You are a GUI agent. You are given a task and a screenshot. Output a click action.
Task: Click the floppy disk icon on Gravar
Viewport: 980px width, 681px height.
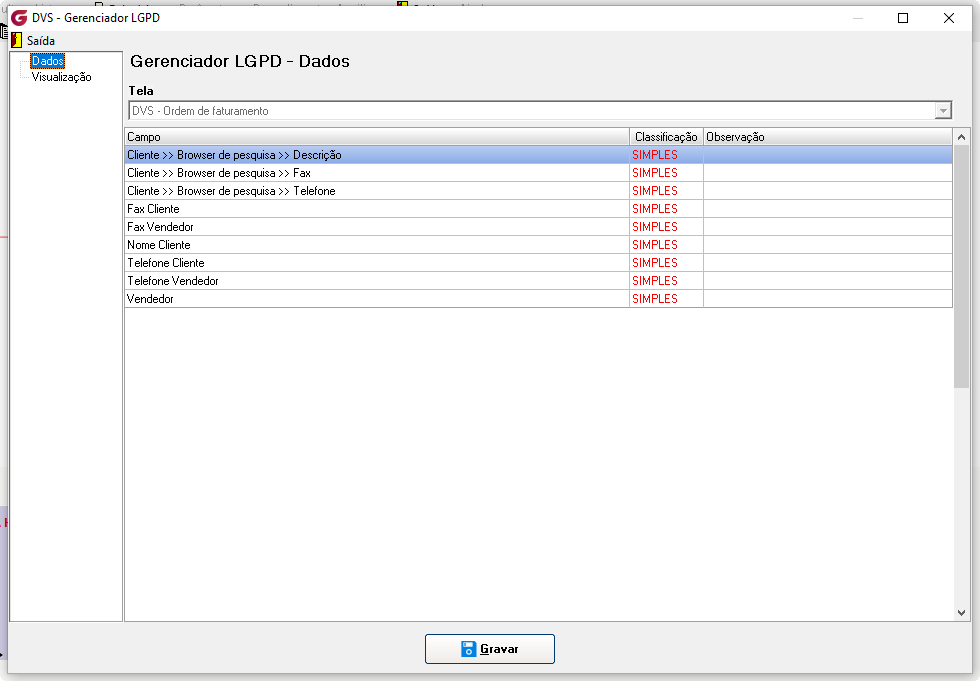tap(469, 649)
